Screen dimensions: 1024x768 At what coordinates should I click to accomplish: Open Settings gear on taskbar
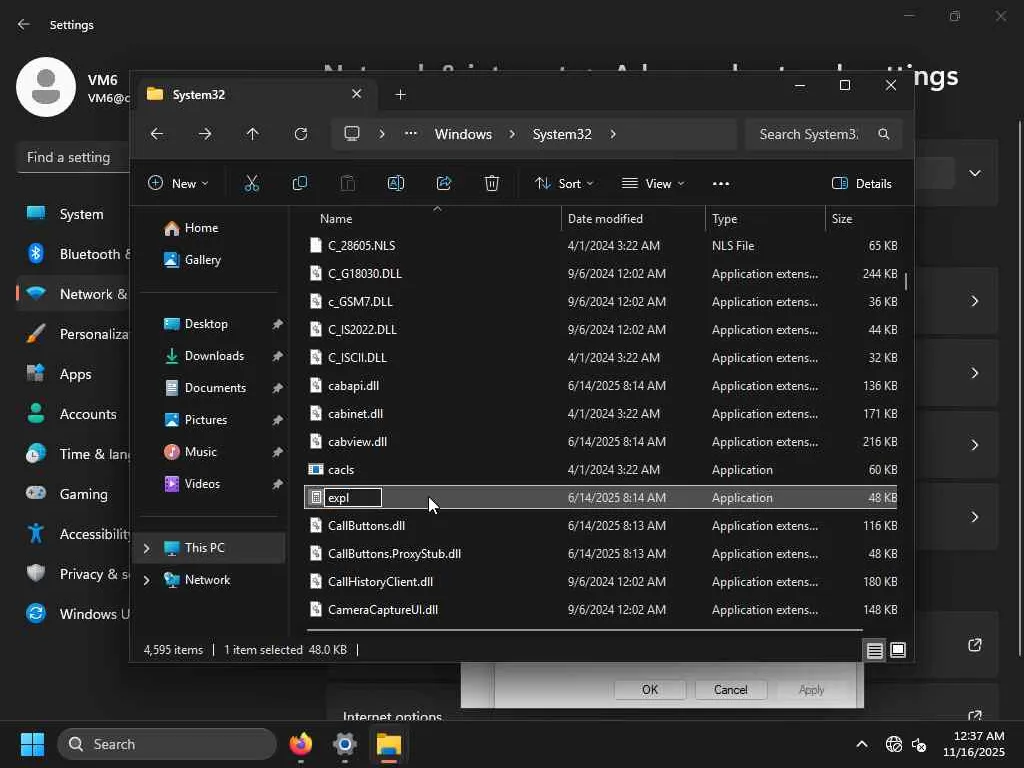pos(345,744)
